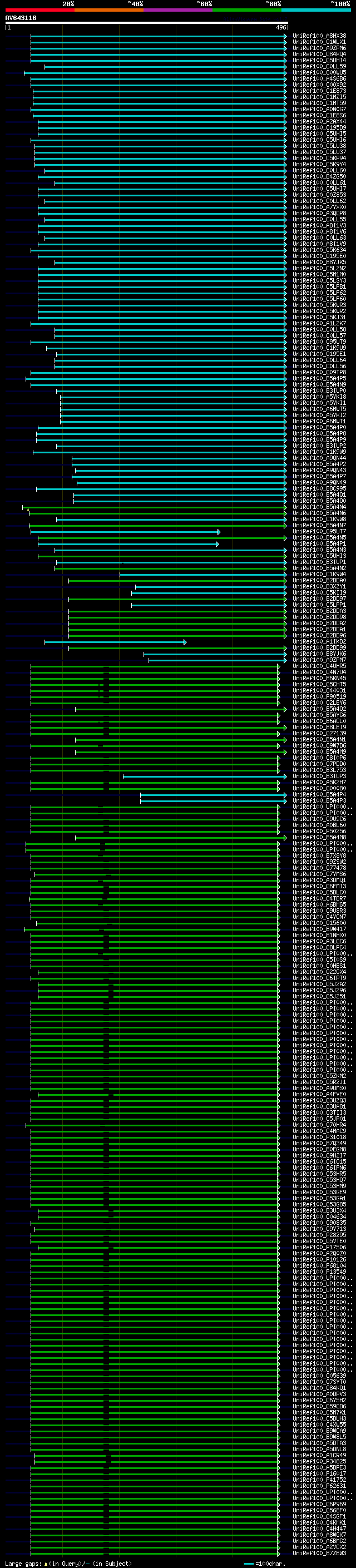The width and height of the screenshot is (356, 1568).
Task: Select the UniRef100_Q5UHI7 label
Action: coord(319,189)
